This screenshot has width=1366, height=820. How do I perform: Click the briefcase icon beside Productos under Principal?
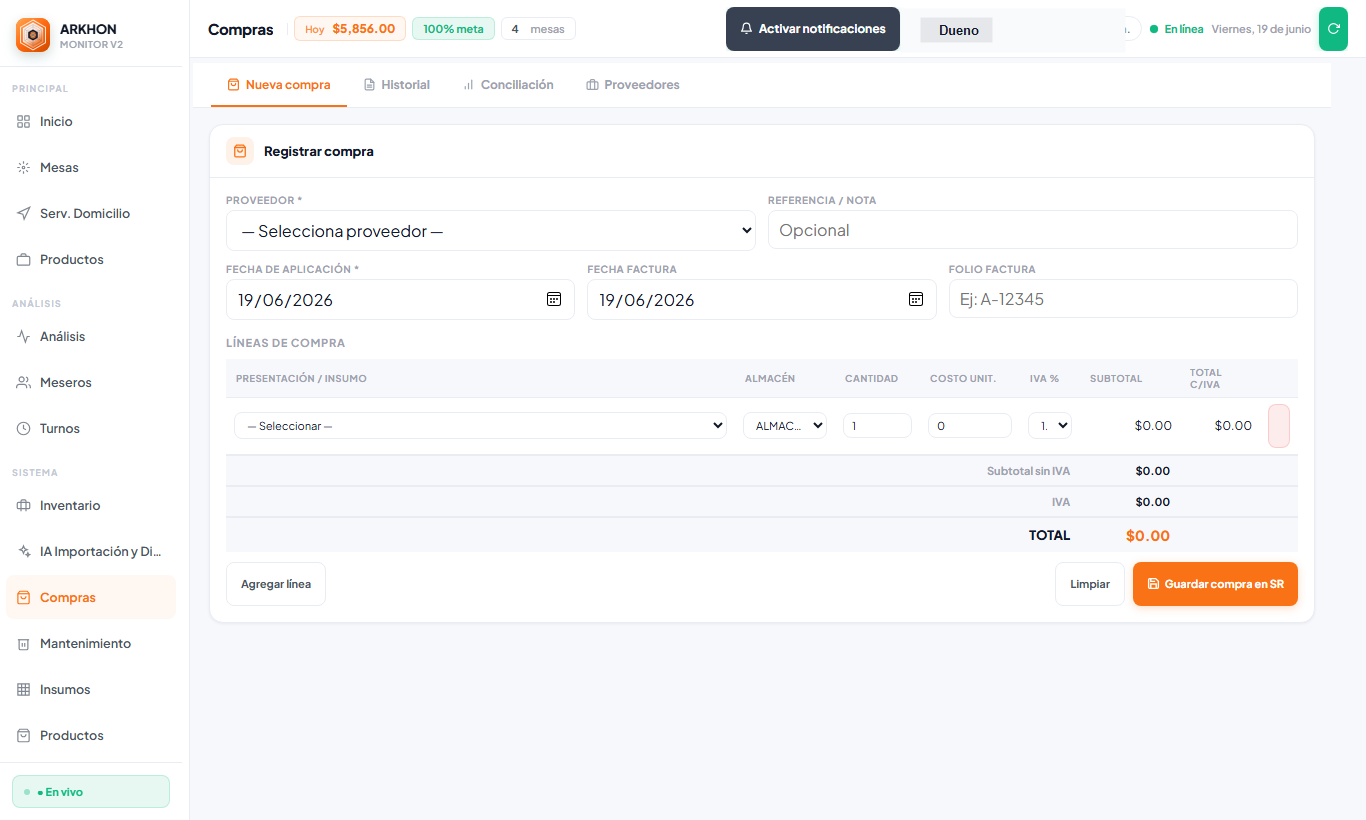24,259
